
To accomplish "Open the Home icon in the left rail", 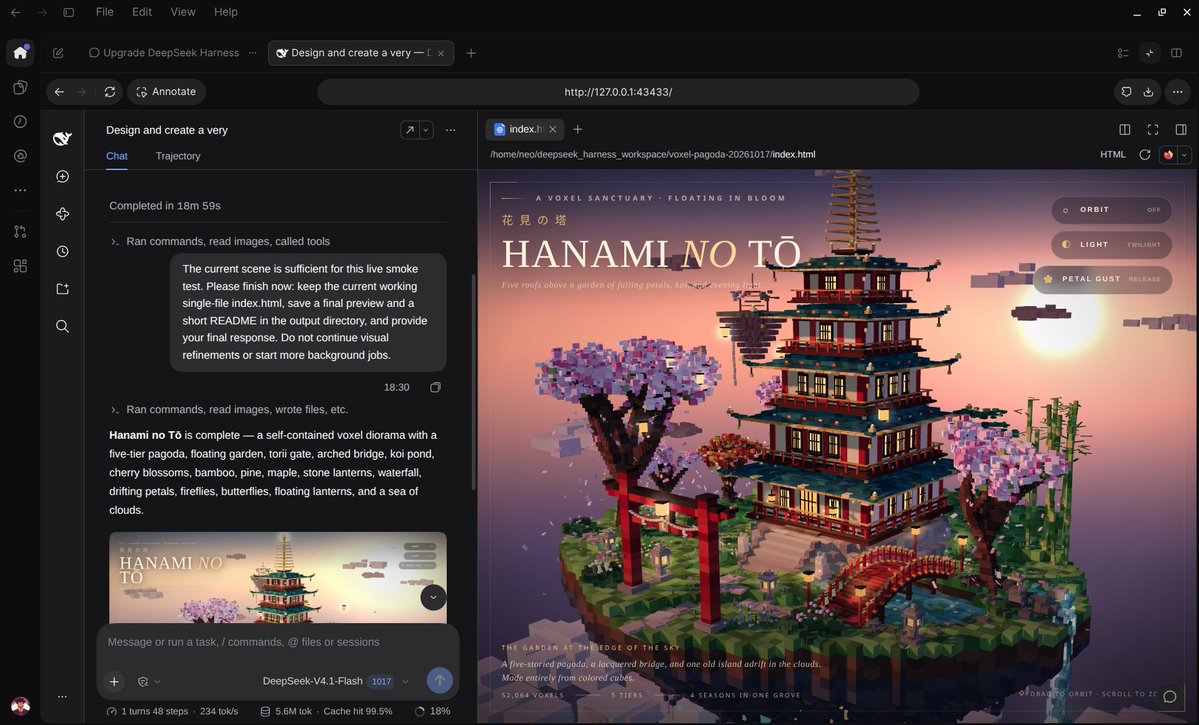I will [x=21, y=53].
